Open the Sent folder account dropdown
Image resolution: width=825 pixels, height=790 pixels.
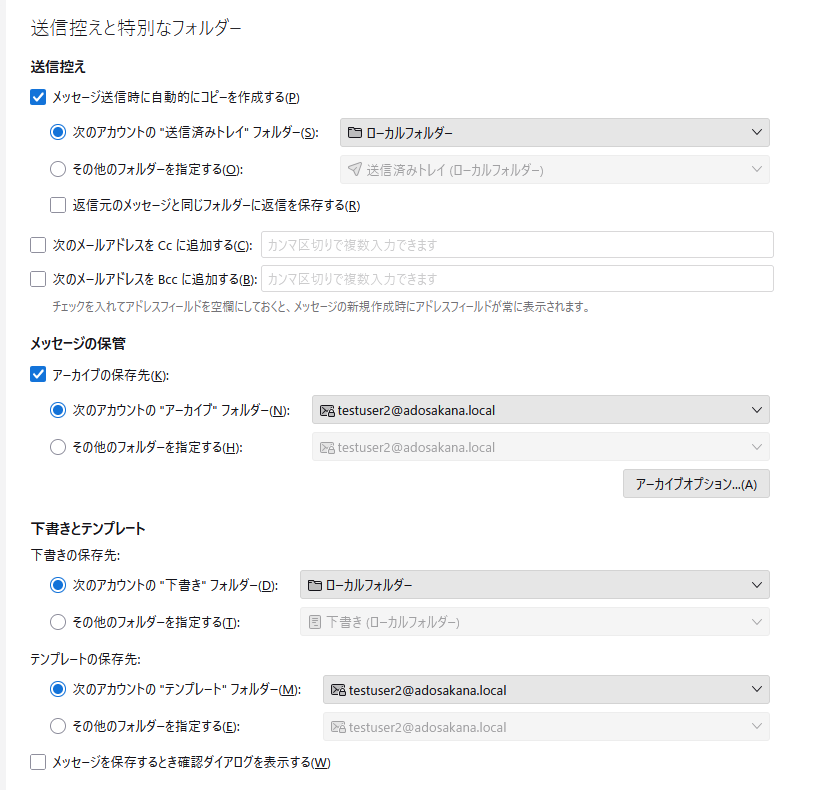pos(554,133)
